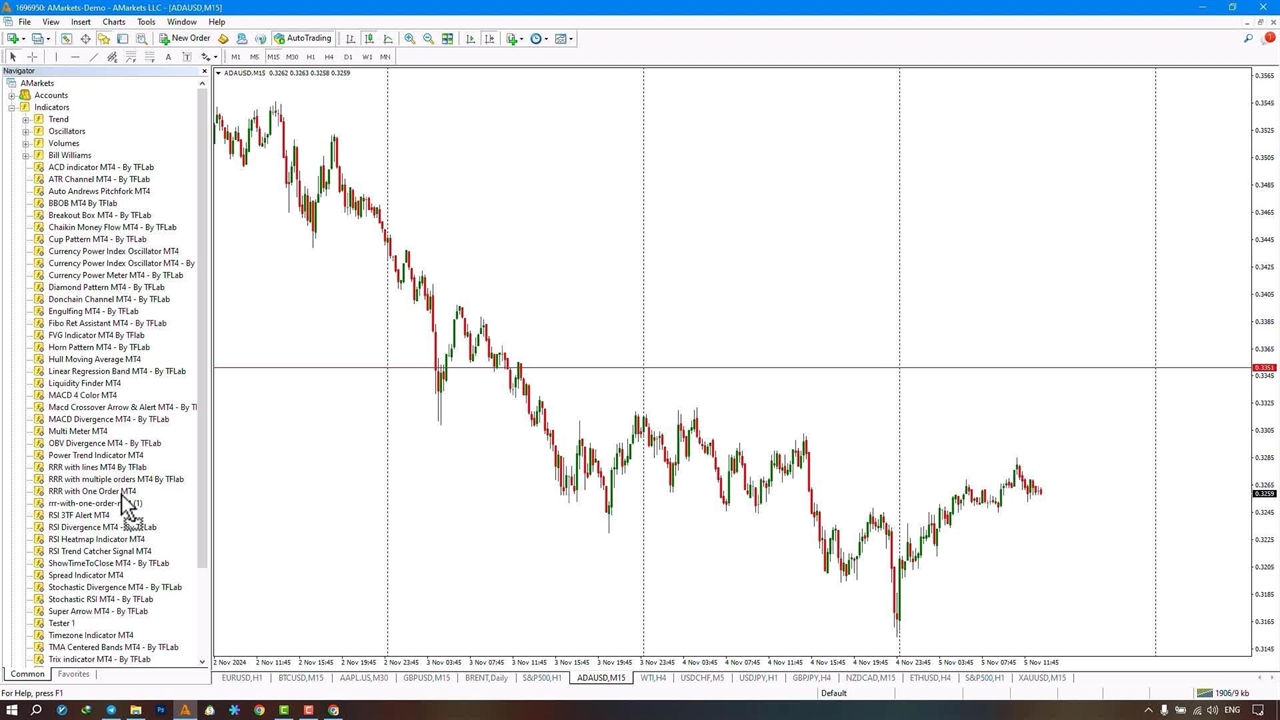Click the New Order button

(184, 39)
